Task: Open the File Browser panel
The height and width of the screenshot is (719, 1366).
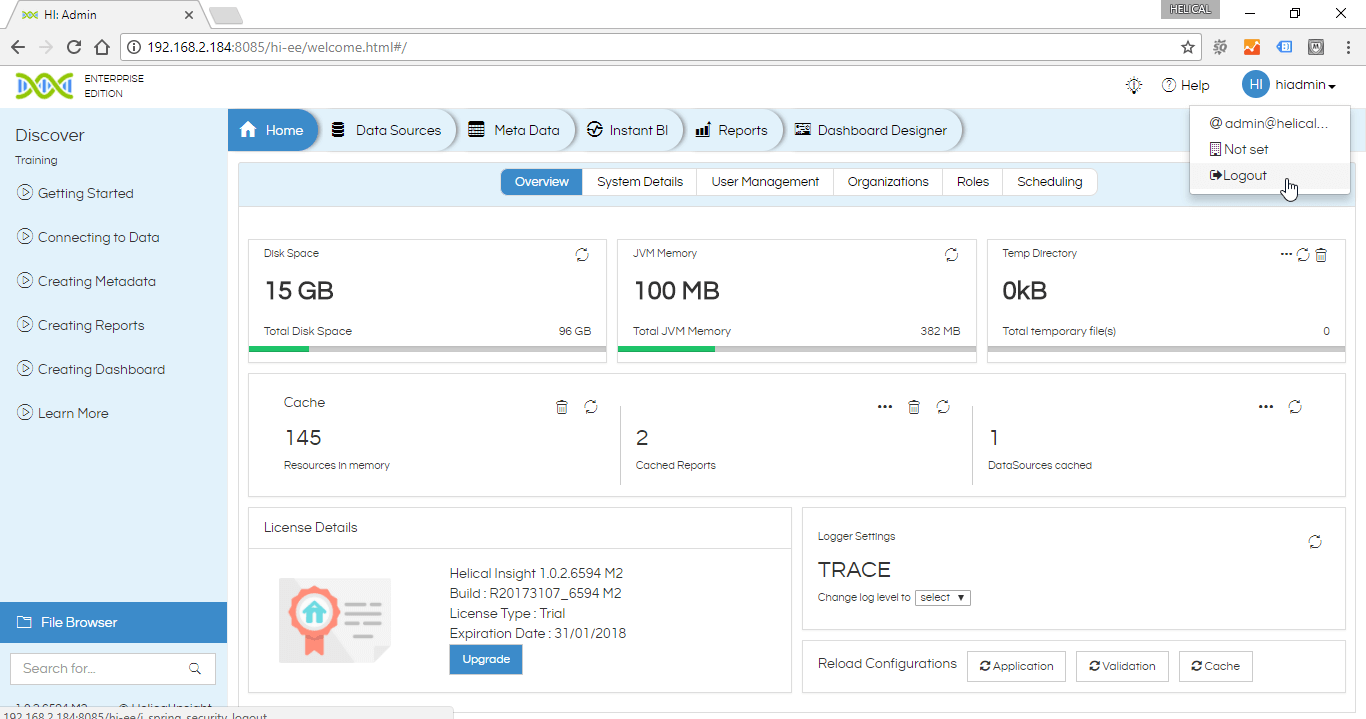Action: pos(113,622)
